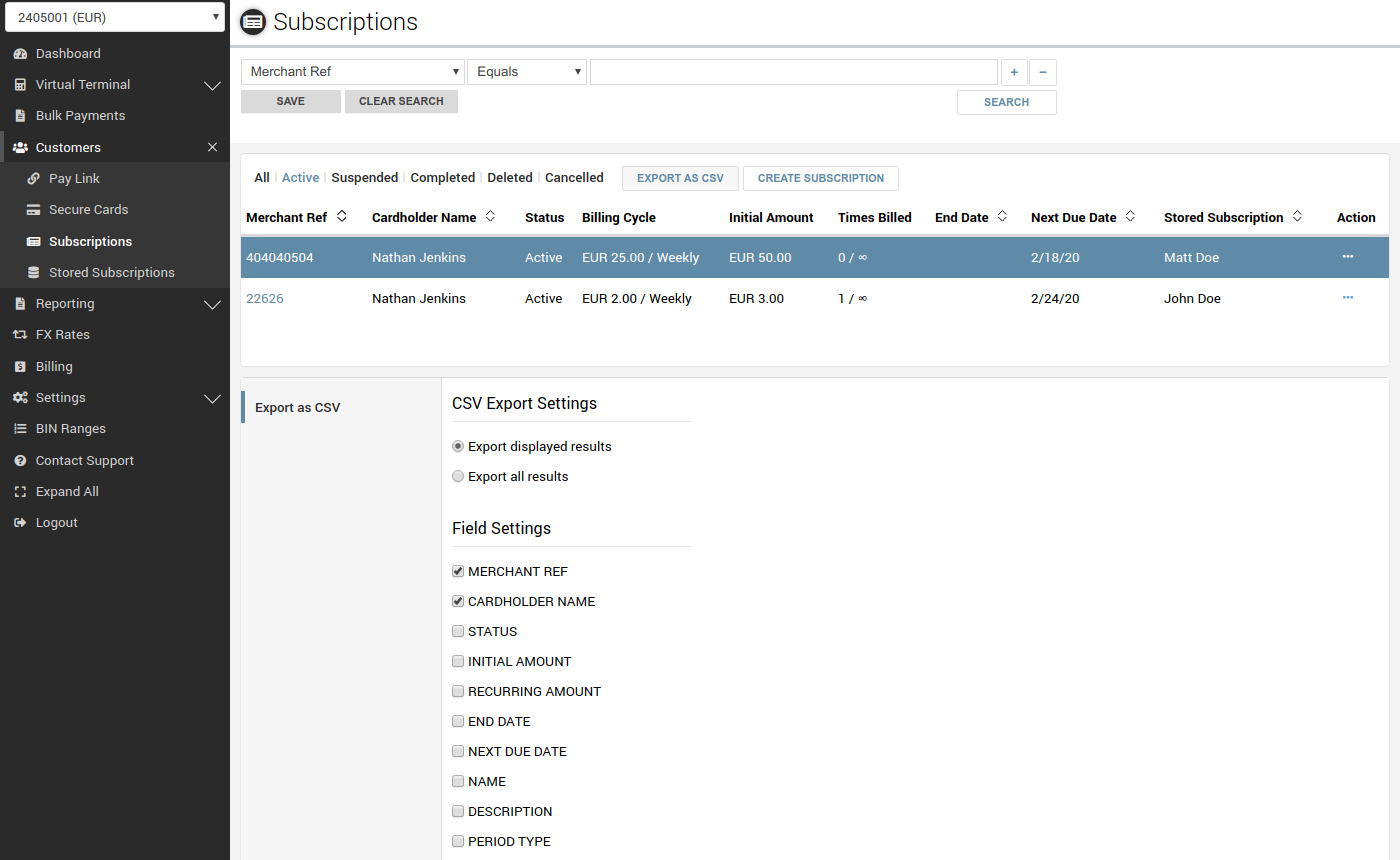Select Export displayed results option

click(x=458, y=447)
